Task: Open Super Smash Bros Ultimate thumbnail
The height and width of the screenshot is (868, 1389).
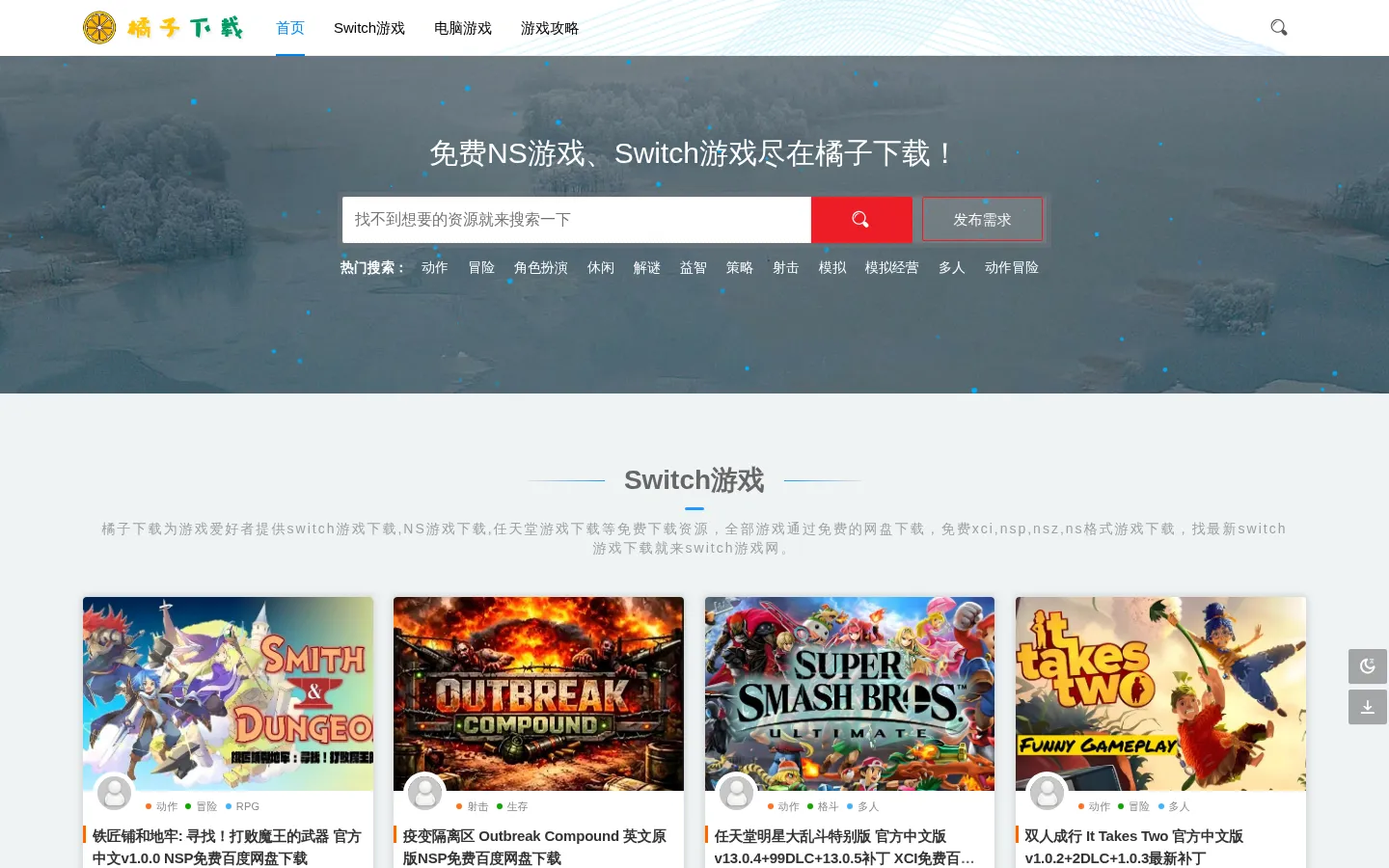Action: pos(850,693)
